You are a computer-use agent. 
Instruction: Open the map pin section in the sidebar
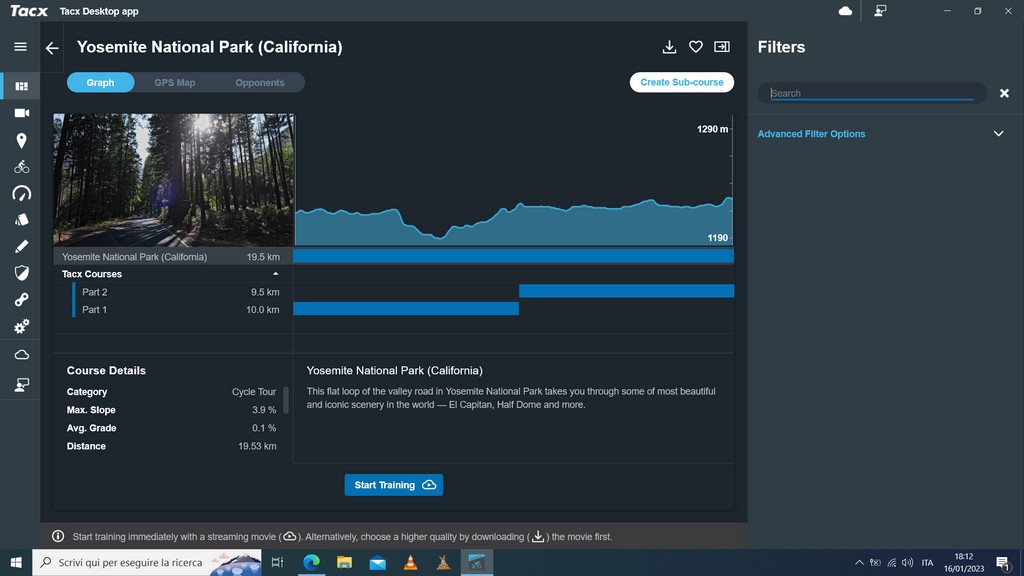tap(21, 141)
